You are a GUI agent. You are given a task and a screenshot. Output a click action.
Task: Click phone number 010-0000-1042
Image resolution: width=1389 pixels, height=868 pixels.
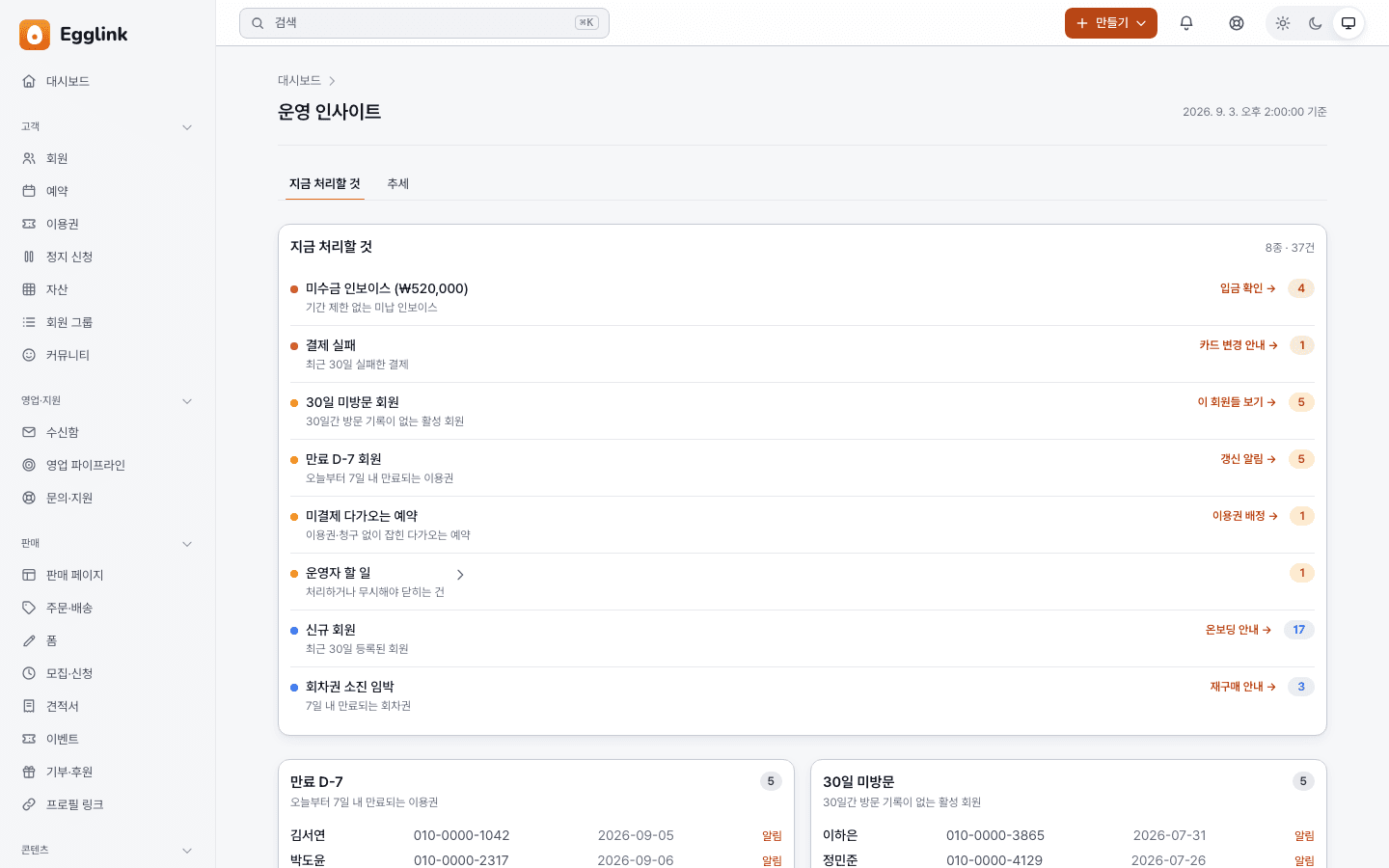tap(461, 835)
